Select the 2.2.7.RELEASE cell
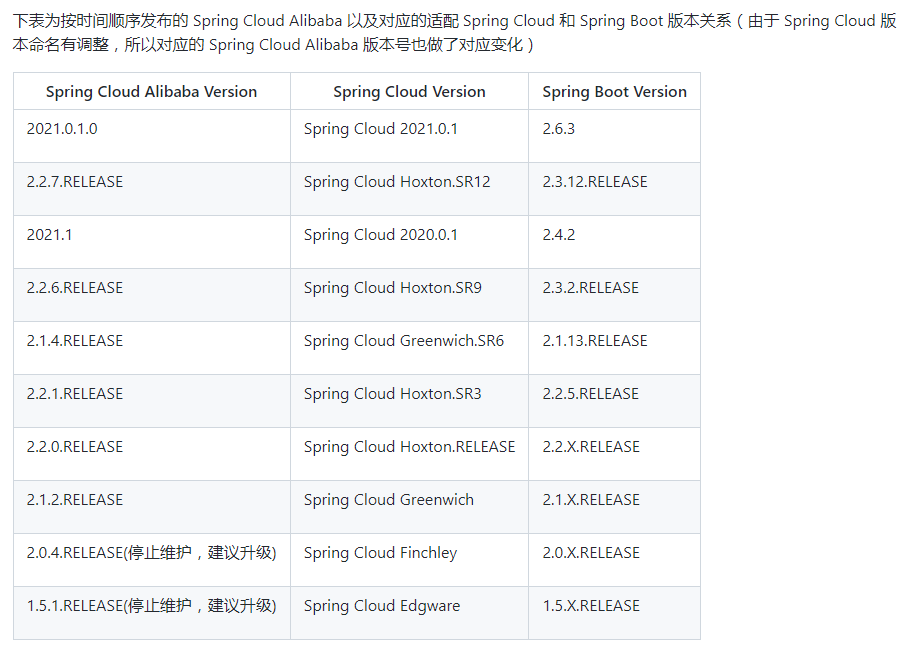This screenshot has width=916, height=657. tap(152, 189)
